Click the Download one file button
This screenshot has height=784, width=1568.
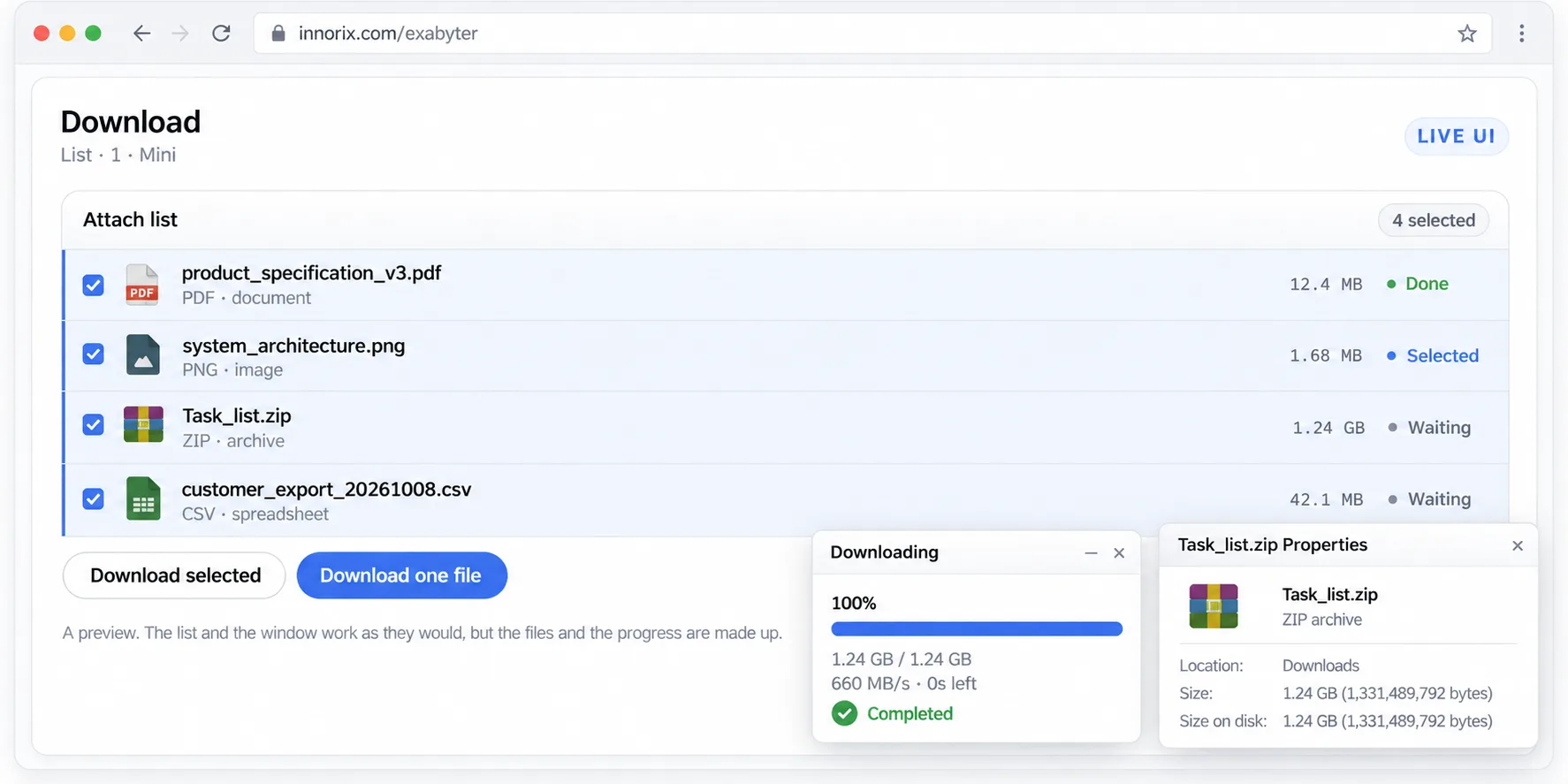tap(401, 575)
